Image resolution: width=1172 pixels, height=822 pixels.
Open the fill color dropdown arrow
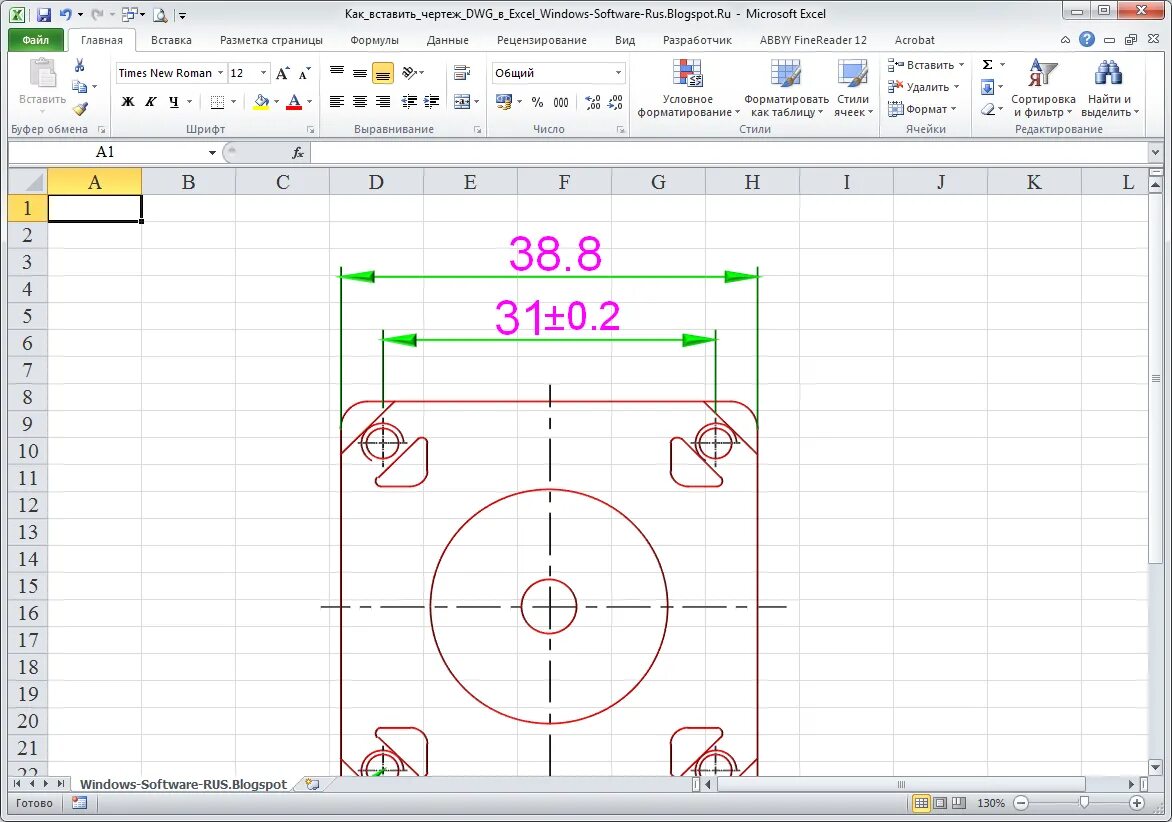coord(277,102)
